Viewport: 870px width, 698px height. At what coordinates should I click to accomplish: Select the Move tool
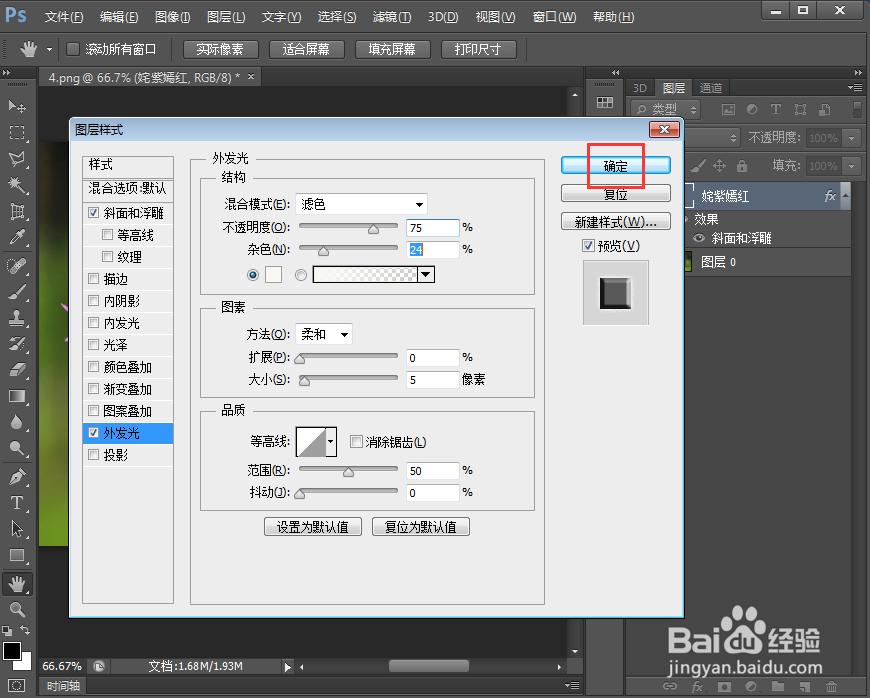(x=17, y=106)
